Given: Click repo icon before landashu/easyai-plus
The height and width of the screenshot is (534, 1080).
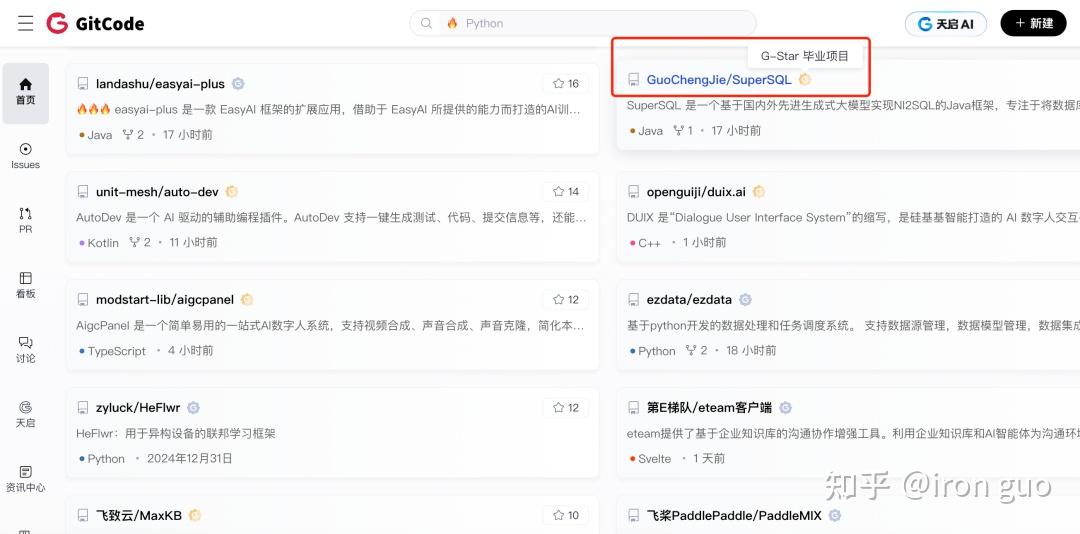Looking at the screenshot, I should (83, 84).
